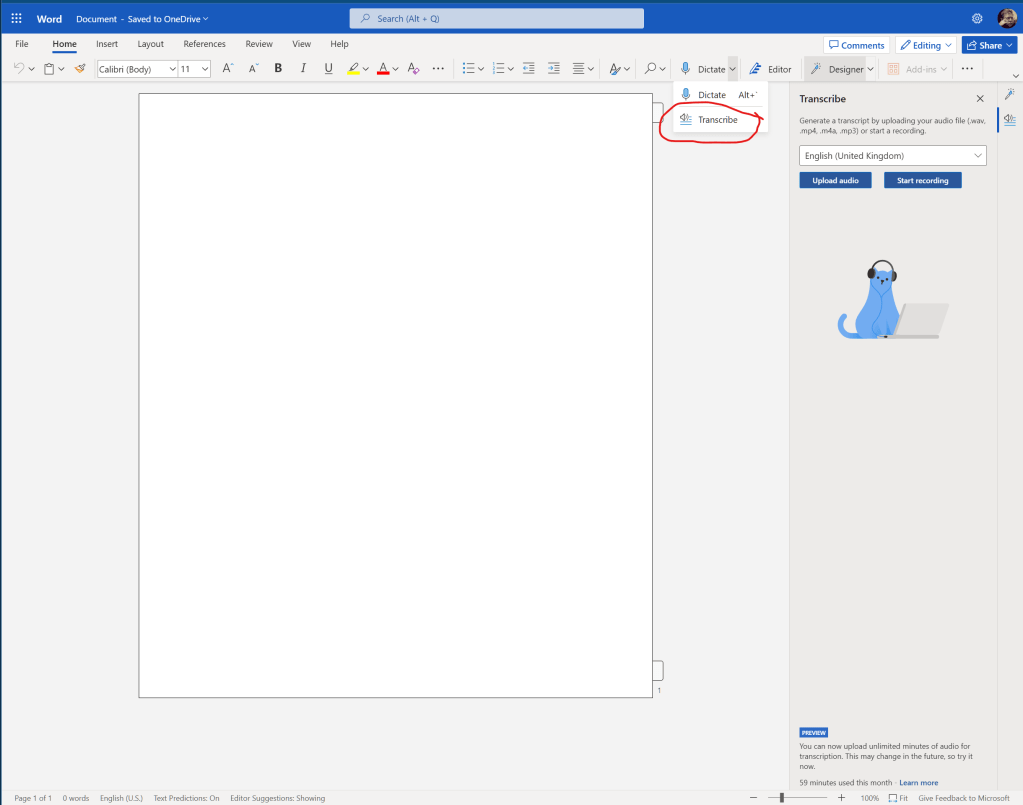This screenshot has width=1023, height=805.
Task: Toggle underline formatting
Action: 328,69
